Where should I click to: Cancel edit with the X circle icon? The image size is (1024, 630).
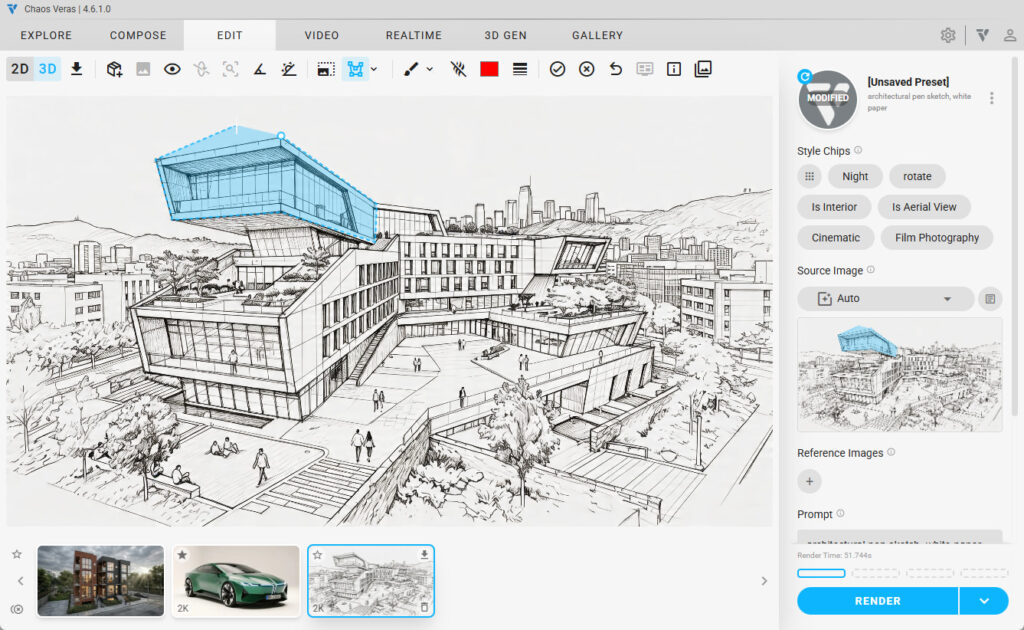click(x=586, y=69)
